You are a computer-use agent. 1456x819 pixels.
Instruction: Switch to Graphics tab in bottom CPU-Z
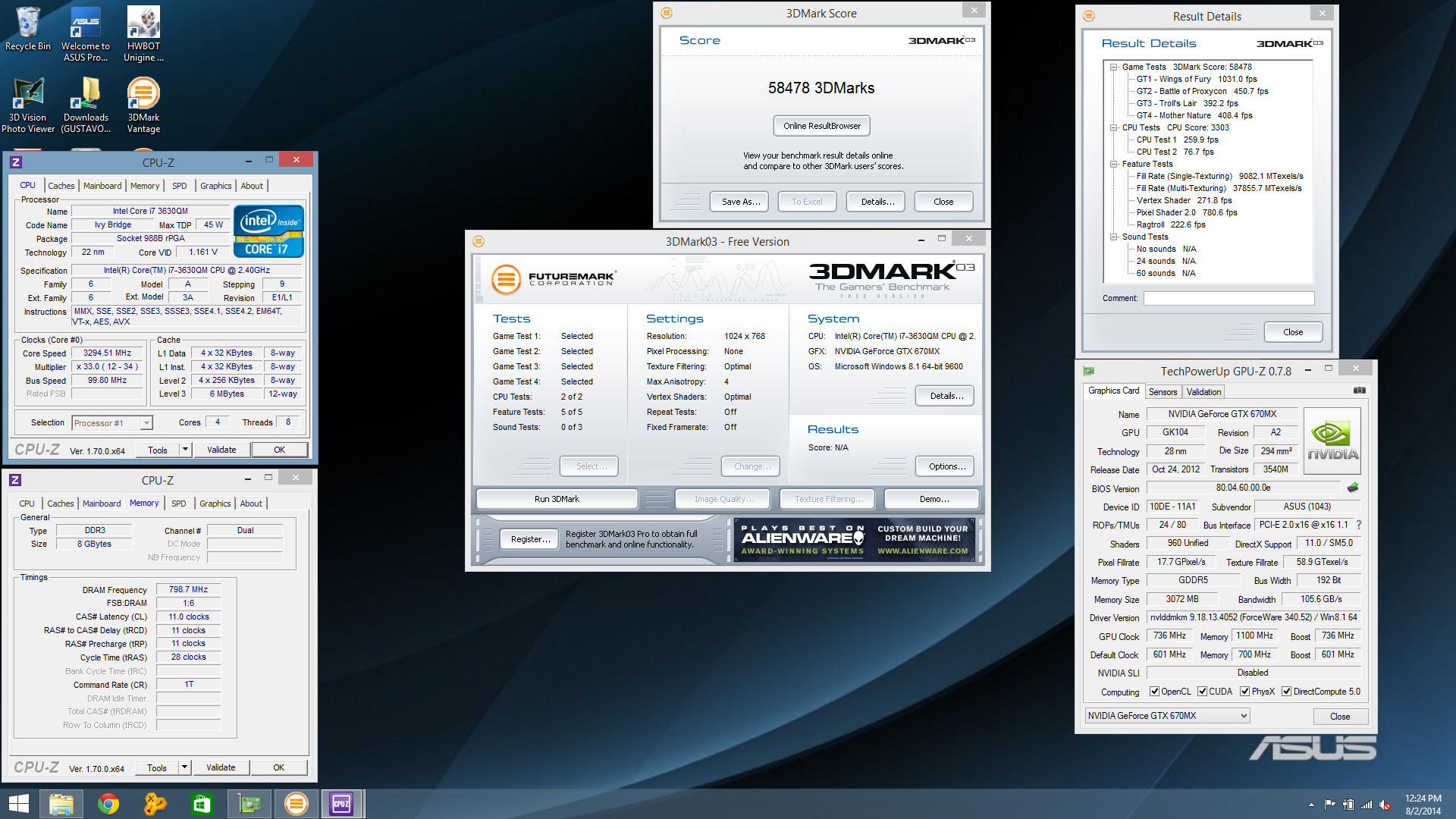click(x=215, y=504)
